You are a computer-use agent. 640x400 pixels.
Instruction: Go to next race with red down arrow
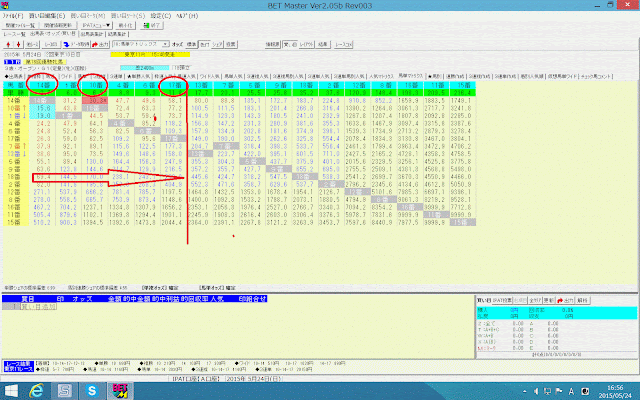pos(18,44)
